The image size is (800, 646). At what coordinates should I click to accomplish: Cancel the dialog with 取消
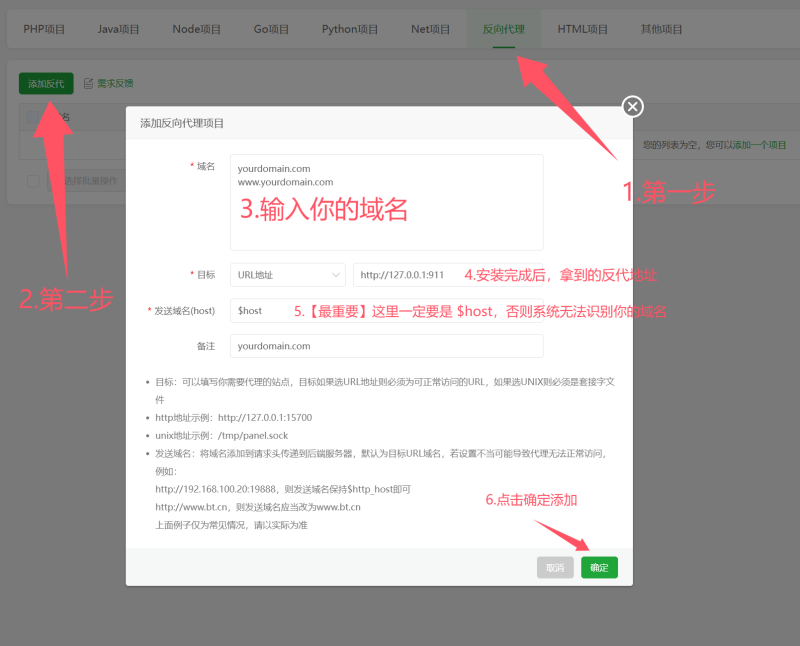555,567
